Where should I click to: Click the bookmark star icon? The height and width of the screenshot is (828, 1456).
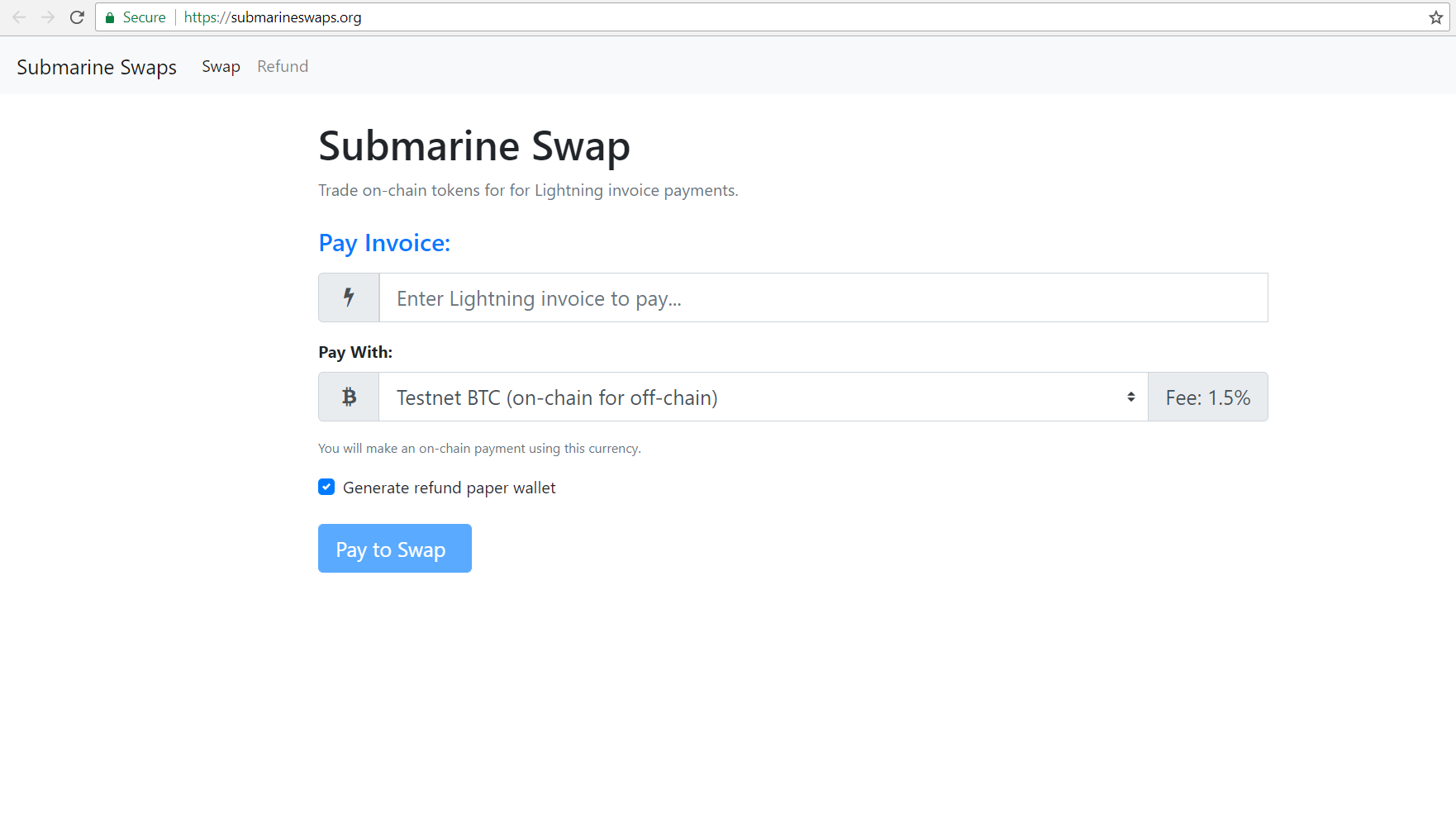tap(1435, 17)
